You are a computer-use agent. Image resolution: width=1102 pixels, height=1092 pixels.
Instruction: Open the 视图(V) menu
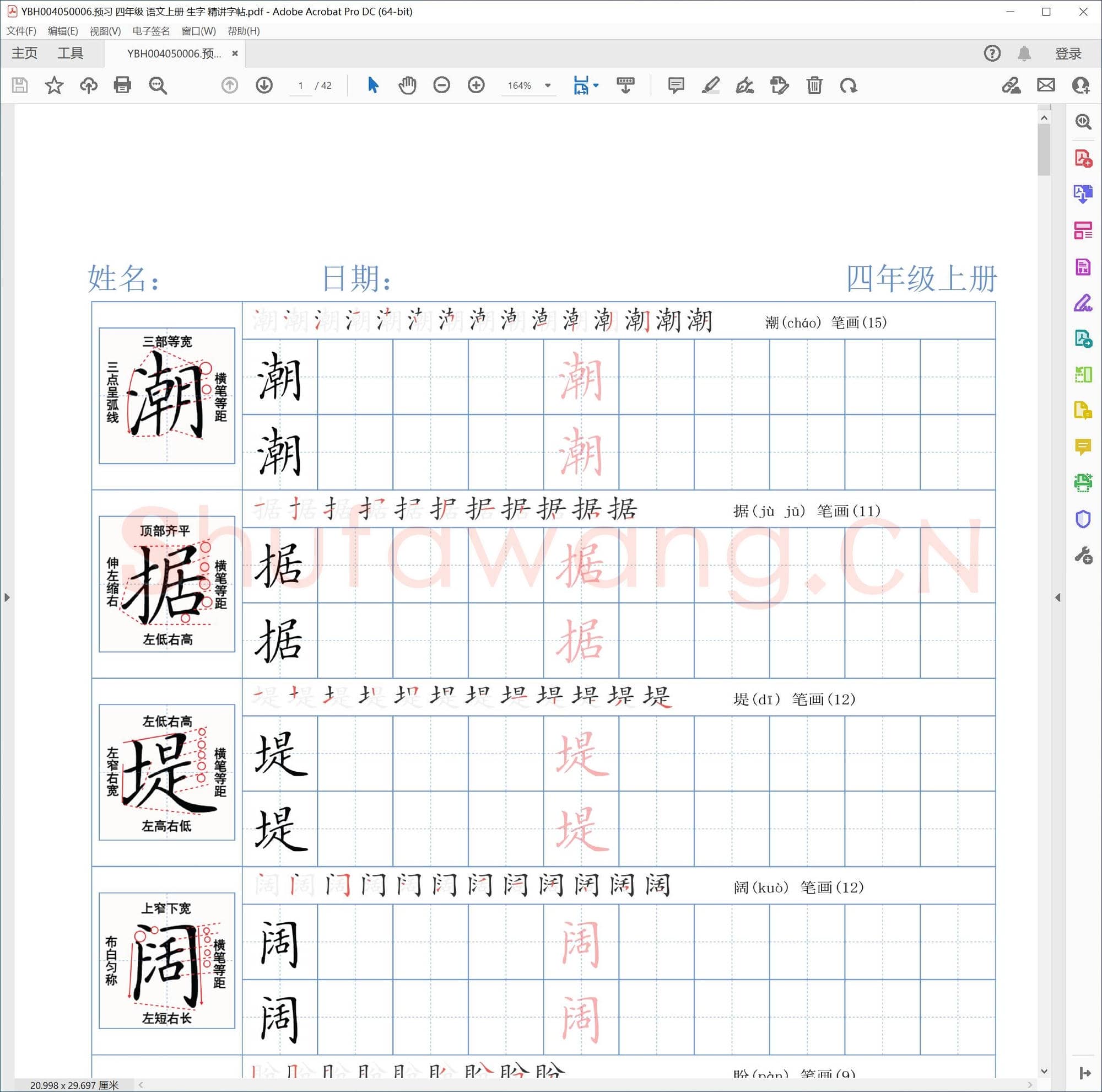(106, 31)
